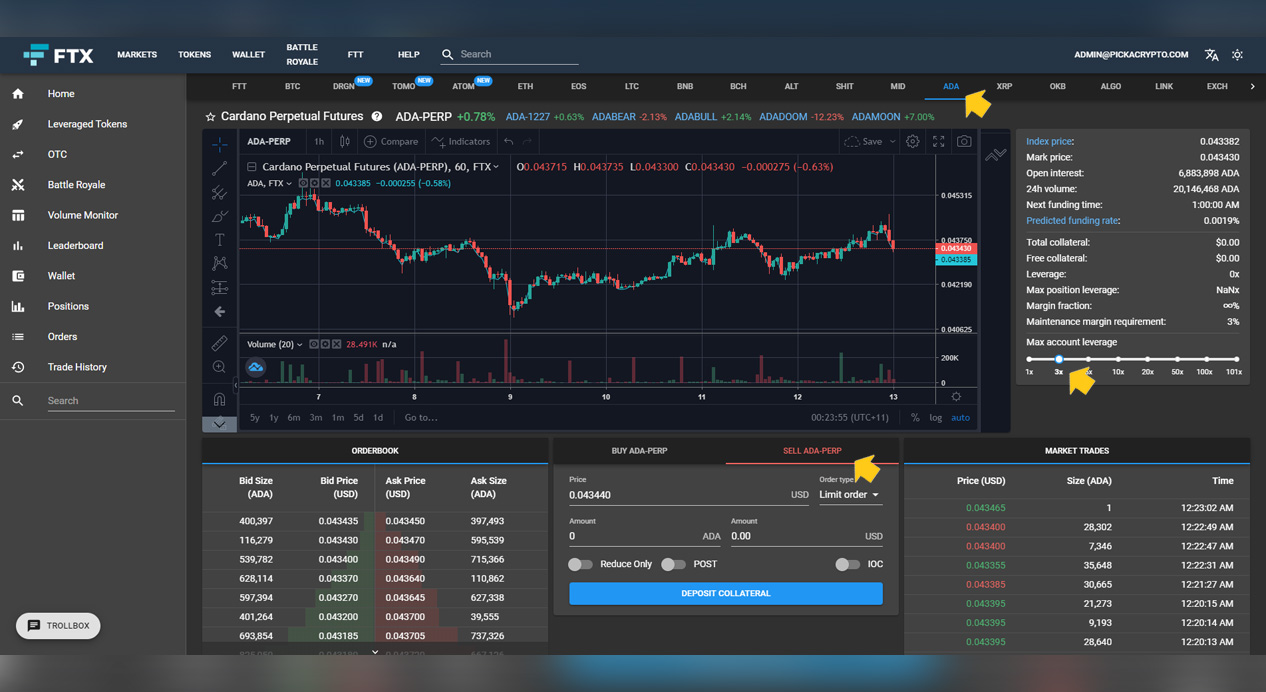Toggle the Reduce Only switch
Viewport: 1266px width, 692px height.
tap(580, 564)
